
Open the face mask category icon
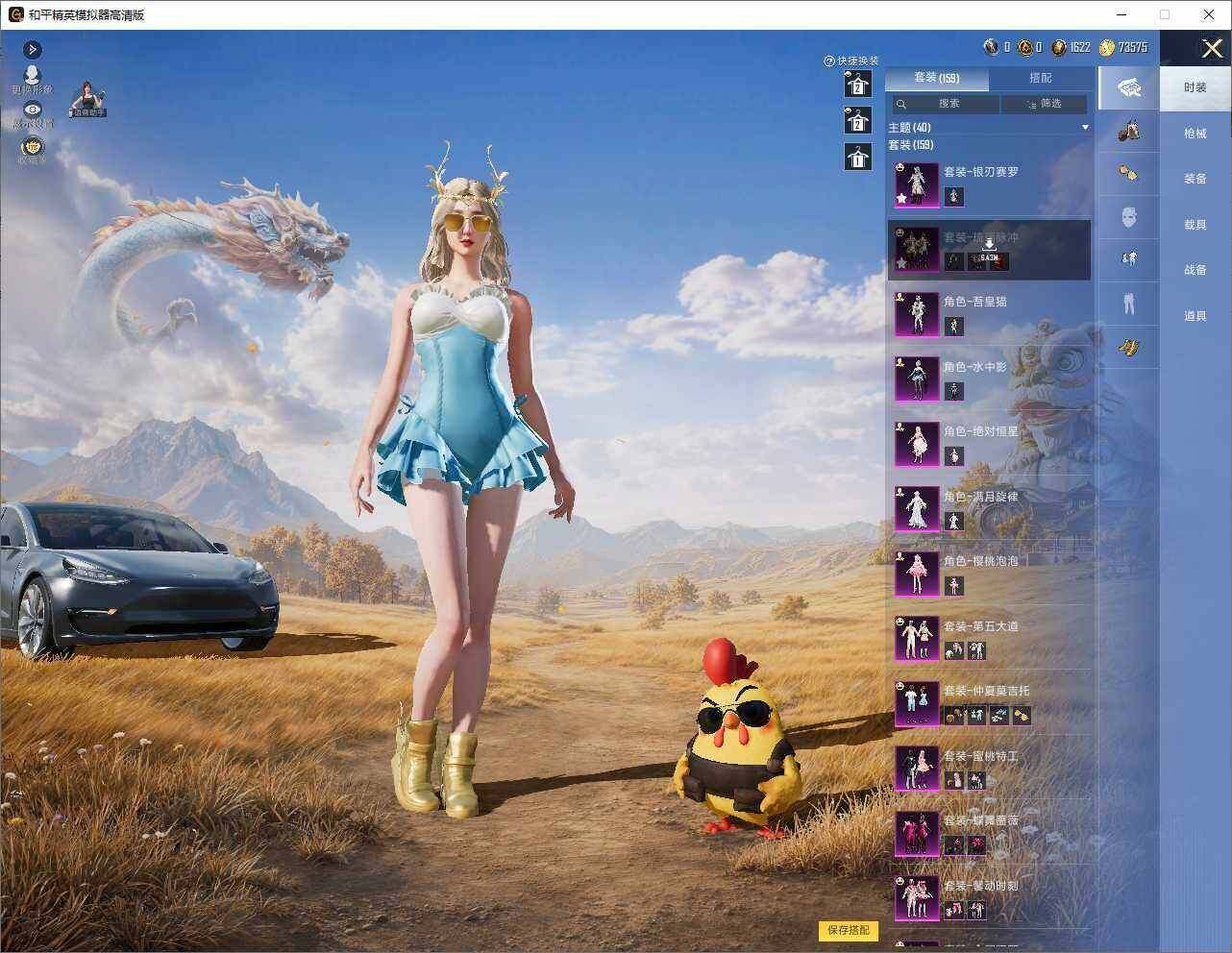pos(1129,217)
